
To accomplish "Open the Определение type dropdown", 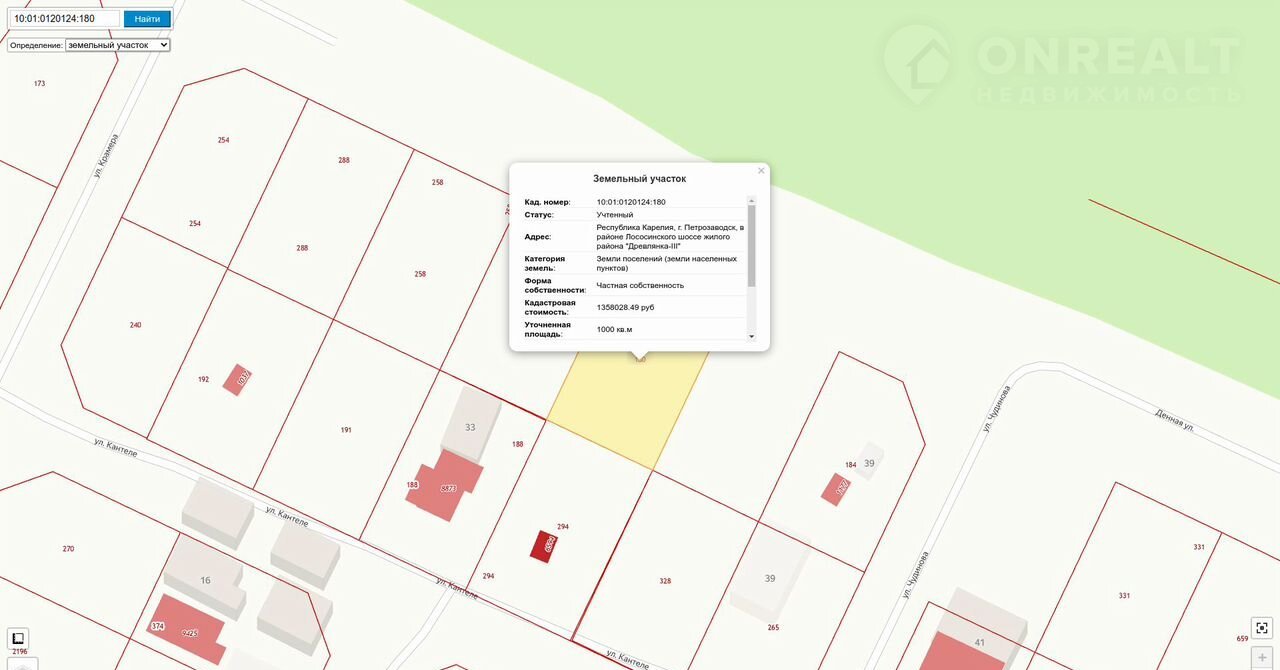I will pyautogui.click(x=118, y=45).
